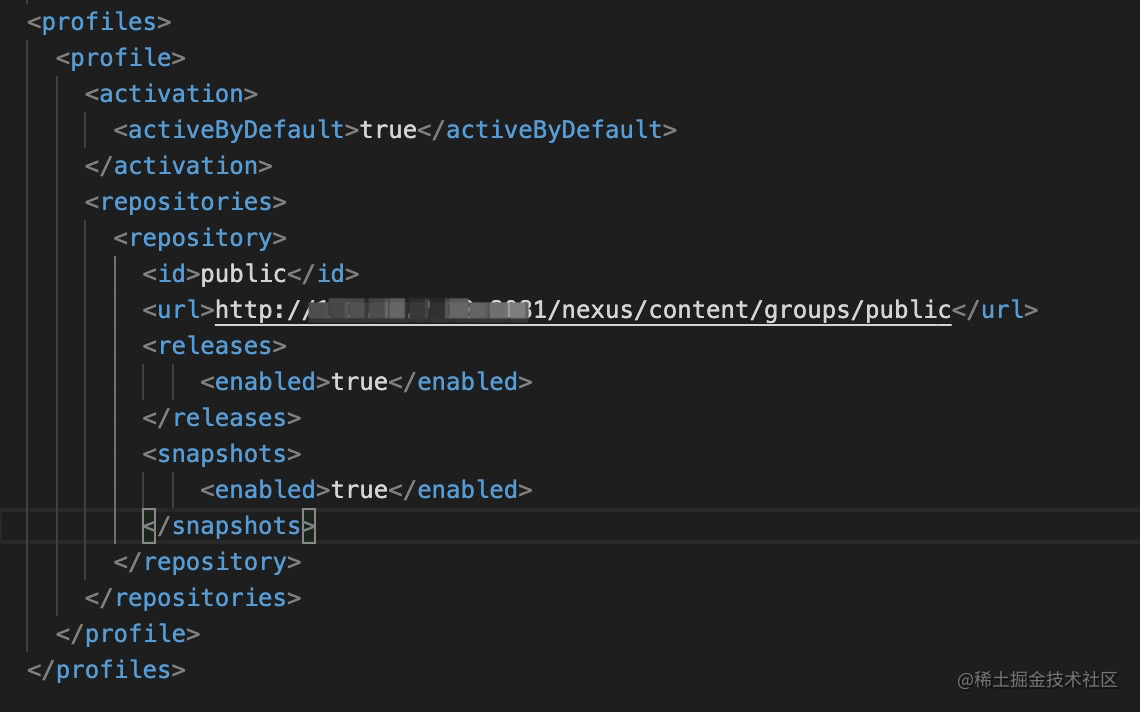The width and height of the screenshot is (1140, 712).
Task: Click true inside snapshots enabled
Action: point(359,489)
